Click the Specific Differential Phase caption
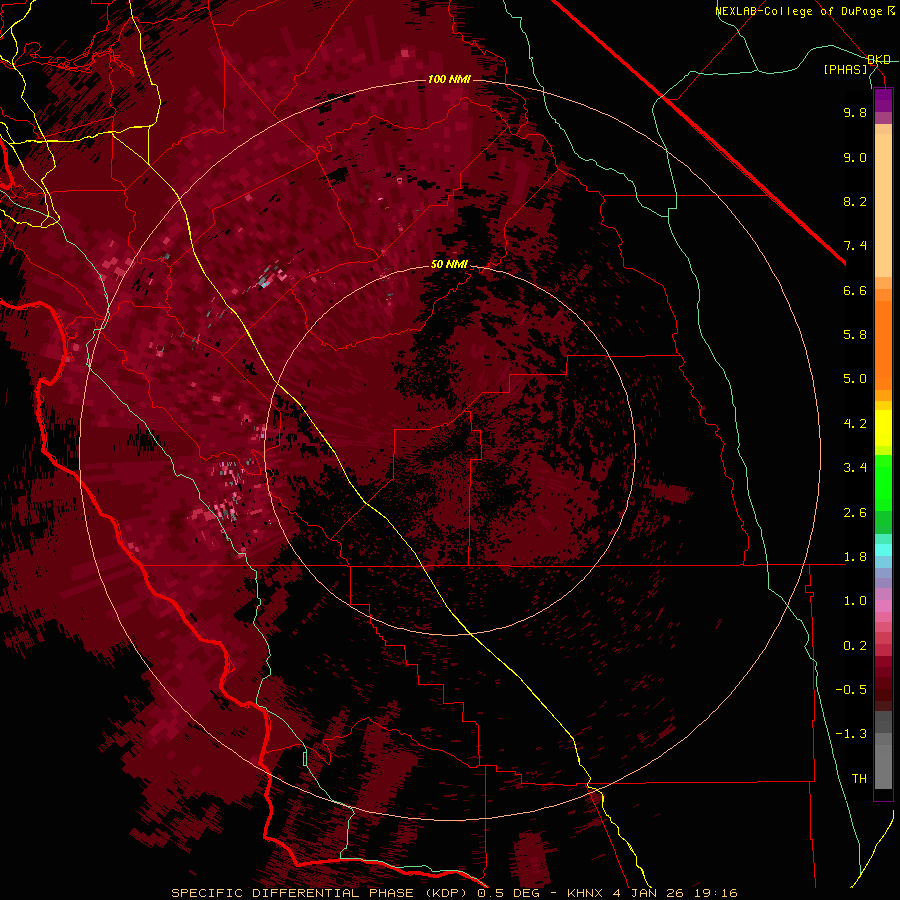The width and height of the screenshot is (900, 900). [454, 893]
